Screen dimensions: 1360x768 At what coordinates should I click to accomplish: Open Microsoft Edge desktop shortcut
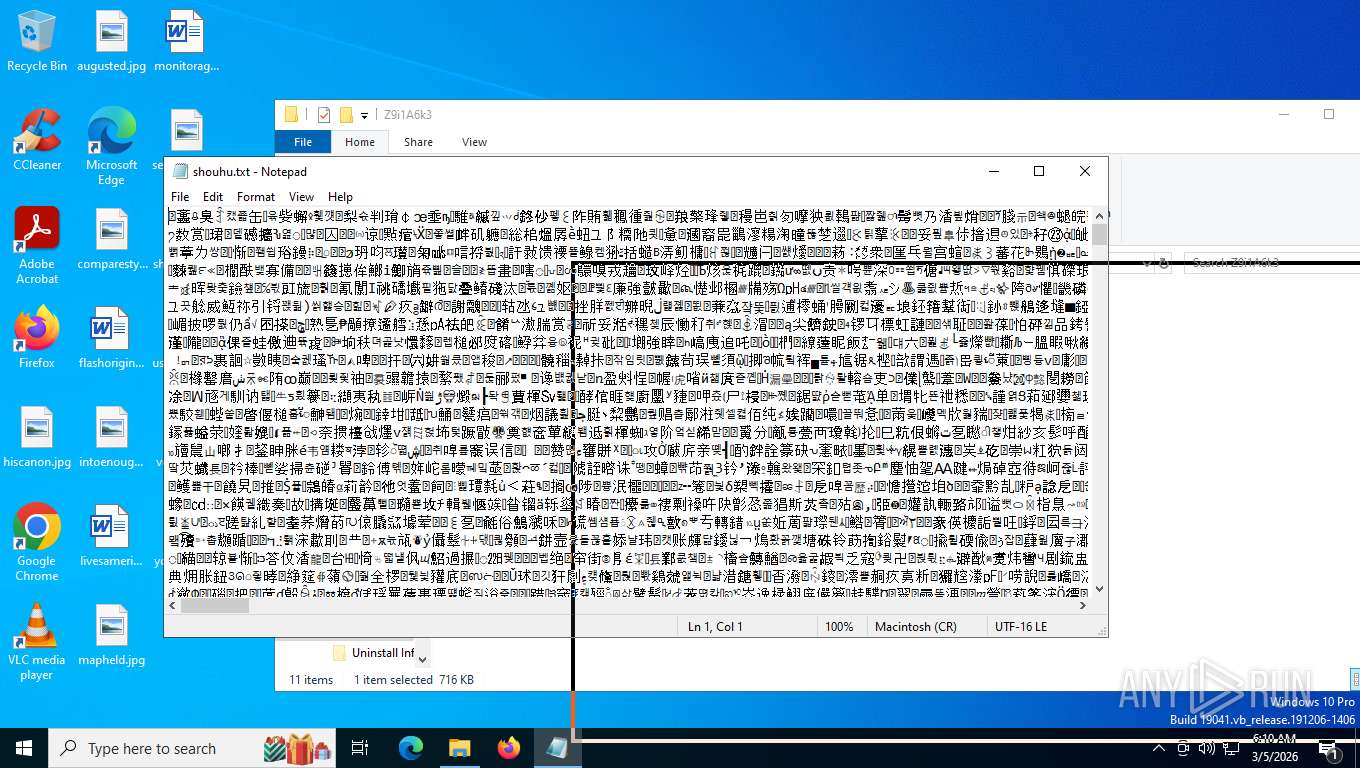tap(111, 147)
